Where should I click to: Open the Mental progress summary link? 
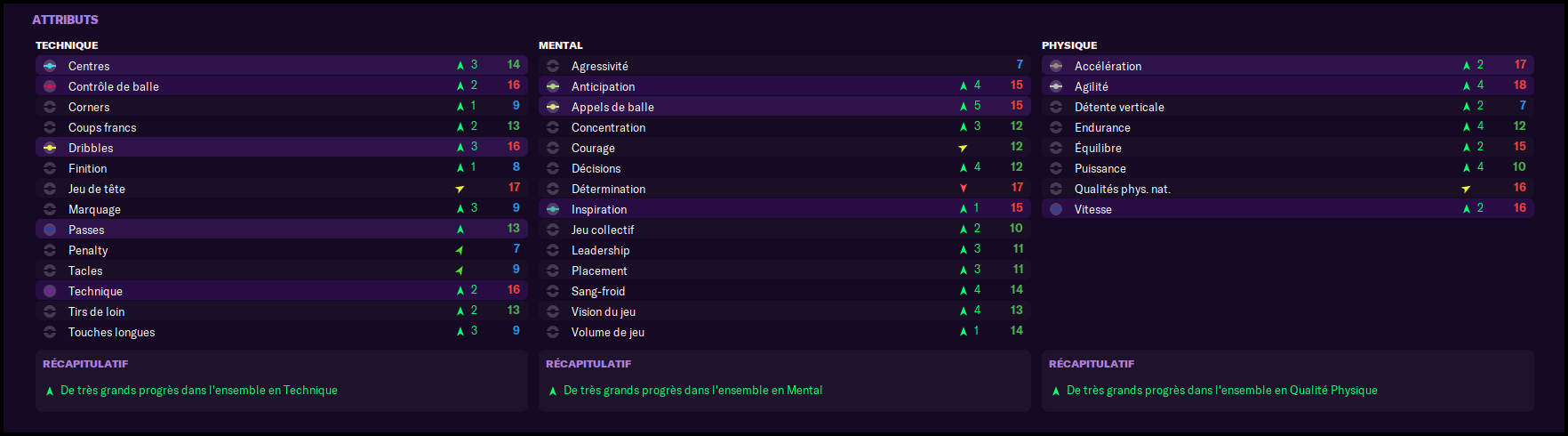(692, 391)
